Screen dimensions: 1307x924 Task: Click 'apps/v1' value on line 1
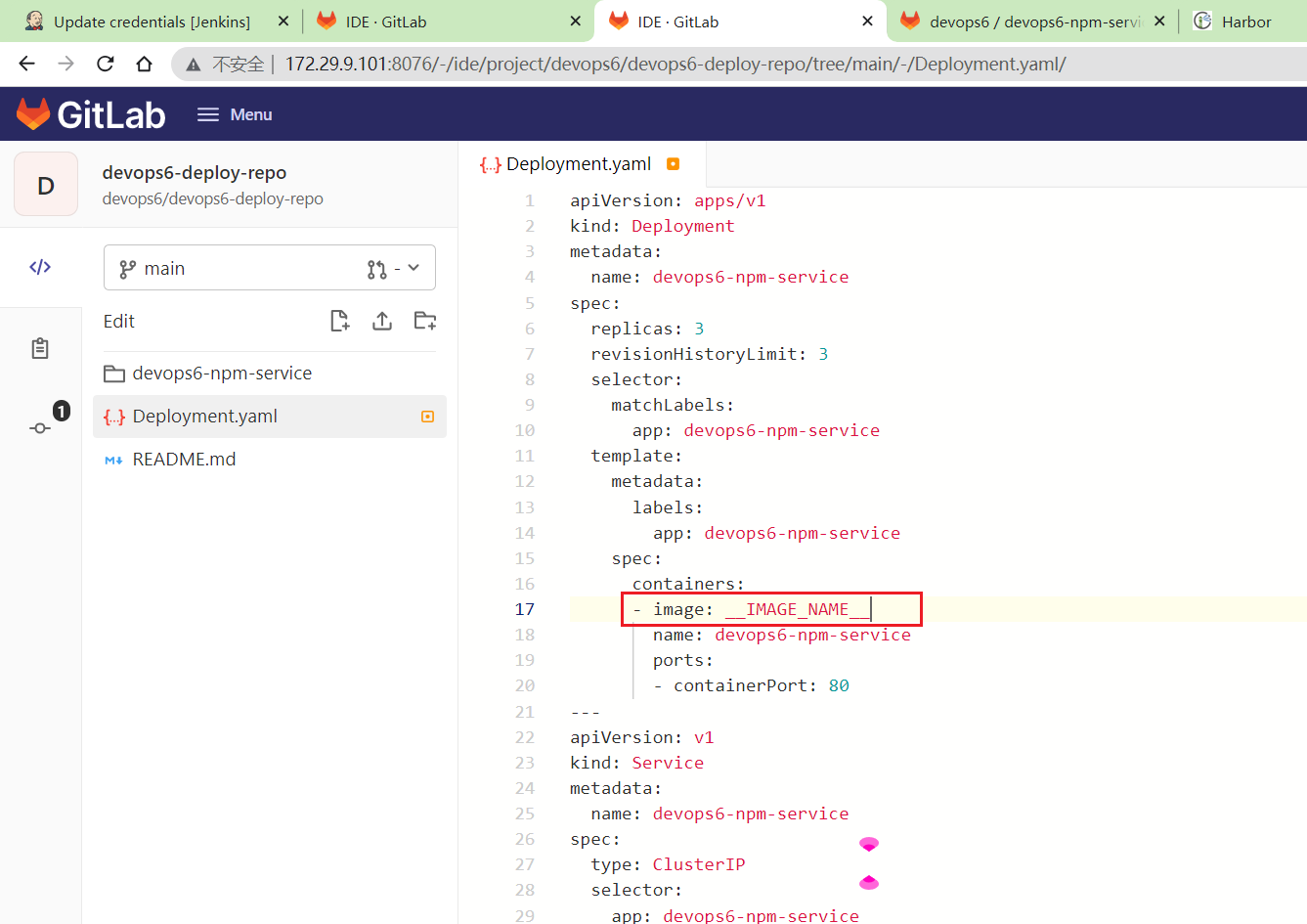(x=730, y=200)
